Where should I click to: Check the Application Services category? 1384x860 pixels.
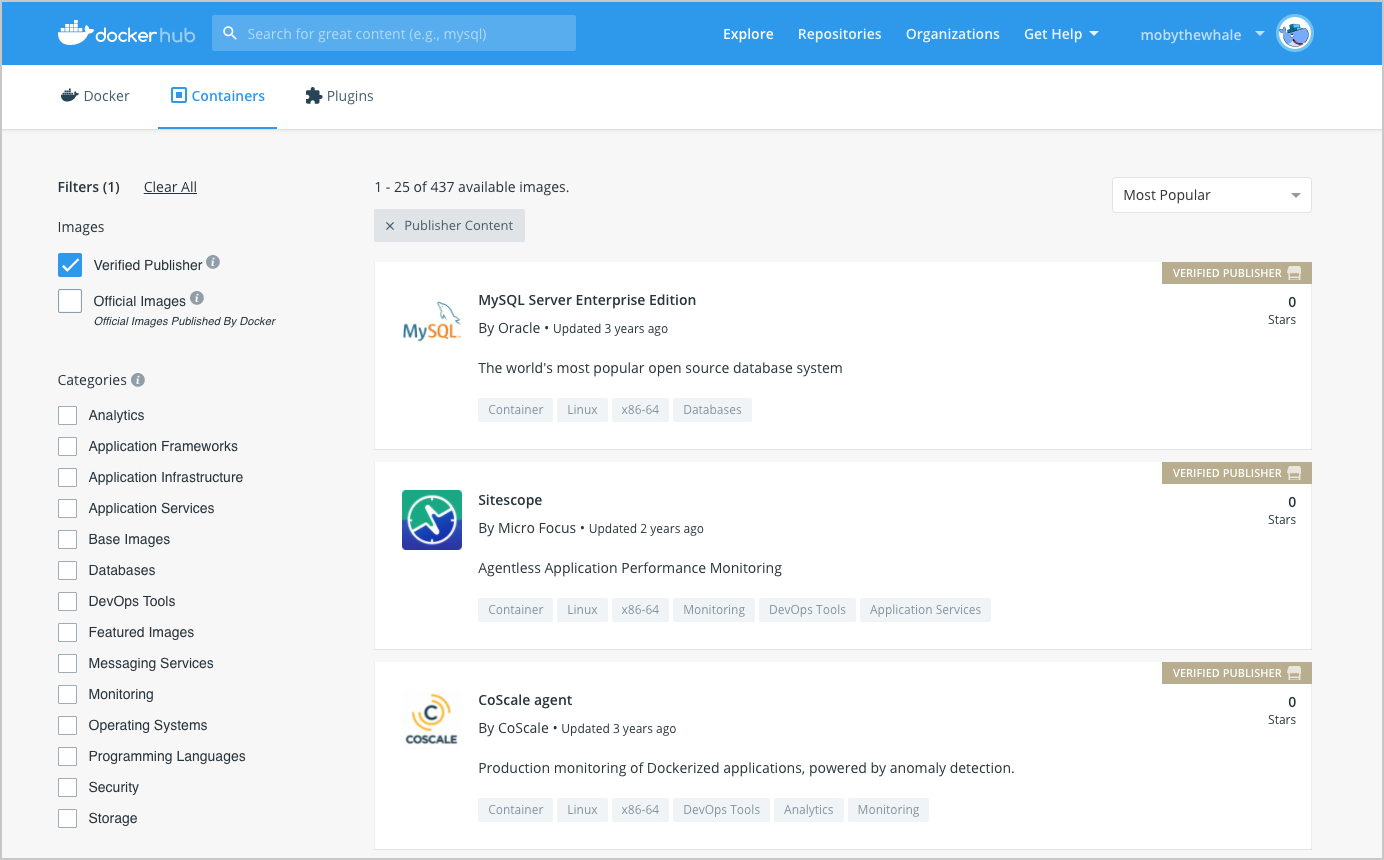67,508
